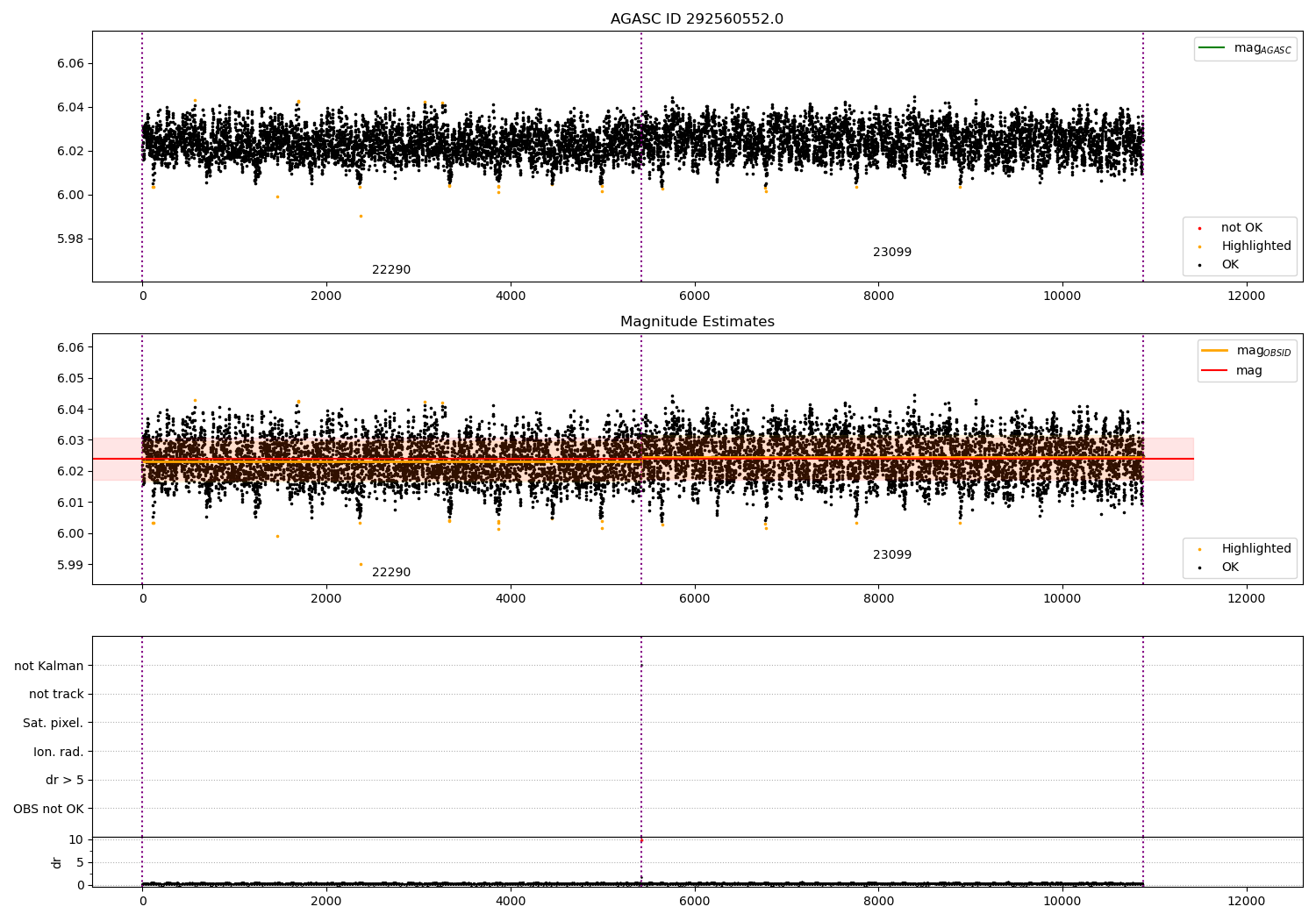The image size is (1316, 921).
Task: Click the 'OBS not OK' row label
Action: (x=49, y=809)
